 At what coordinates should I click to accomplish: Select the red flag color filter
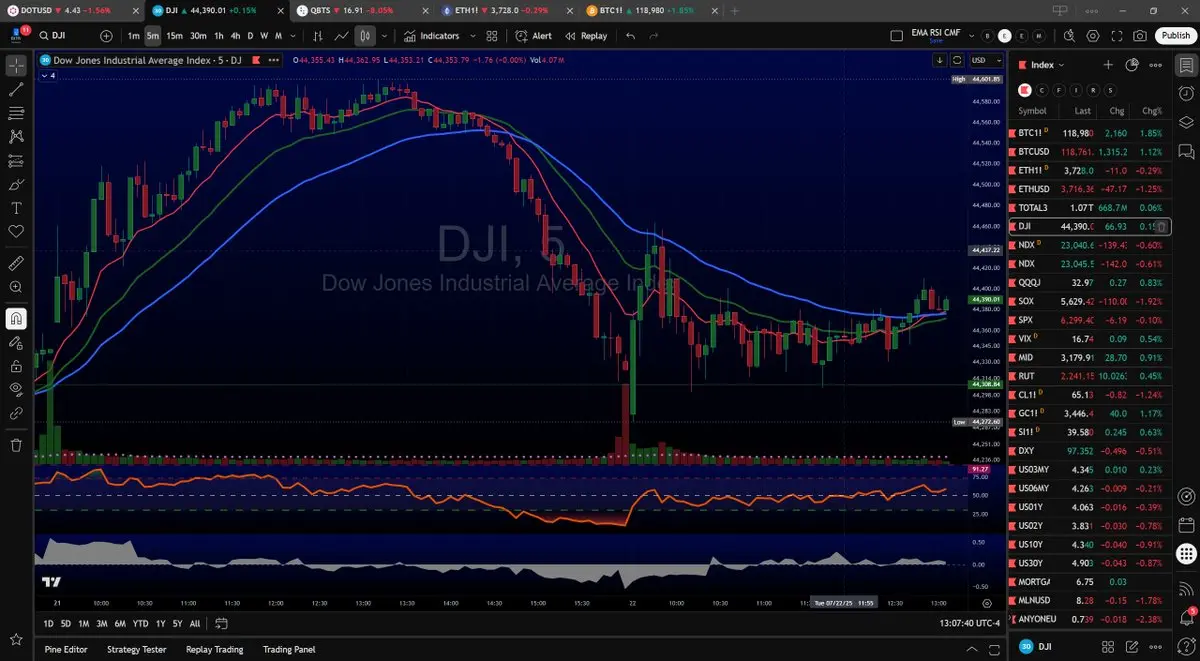(x=1025, y=90)
